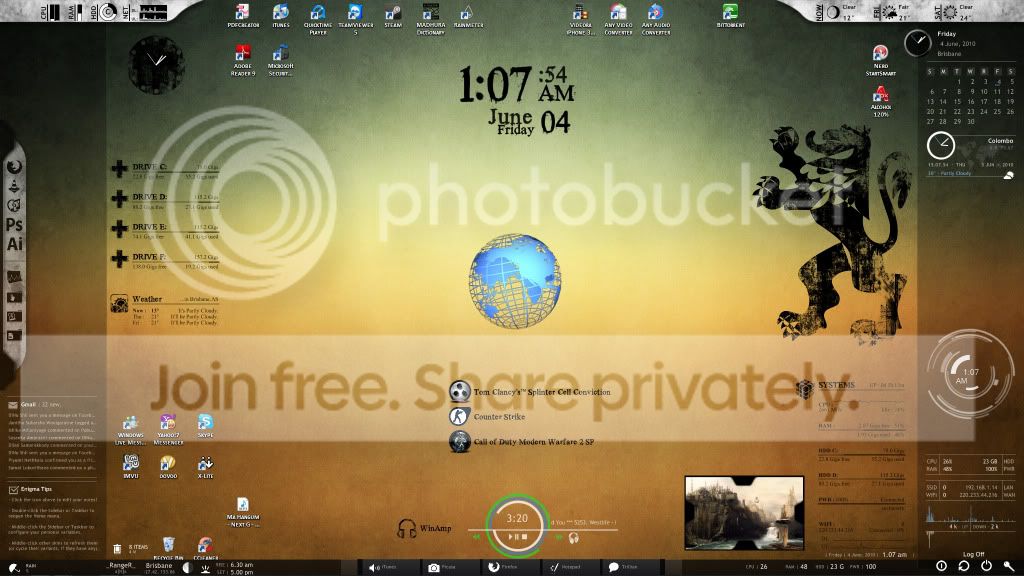Launch the Yahoo Messenger shortcut
The height and width of the screenshot is (576, 1024).
pos(168,430)
